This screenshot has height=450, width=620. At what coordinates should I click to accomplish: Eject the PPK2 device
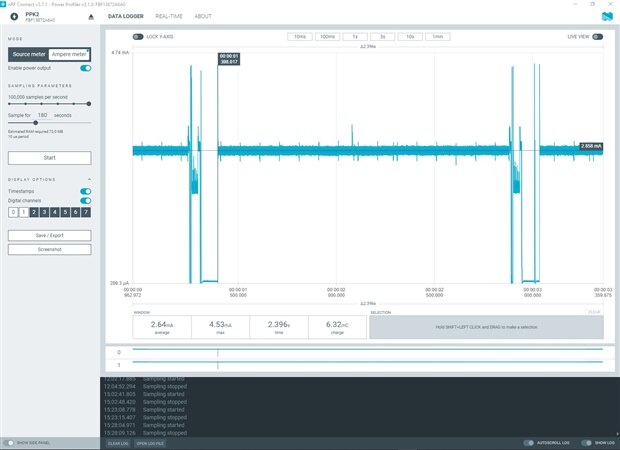[91, 17]
